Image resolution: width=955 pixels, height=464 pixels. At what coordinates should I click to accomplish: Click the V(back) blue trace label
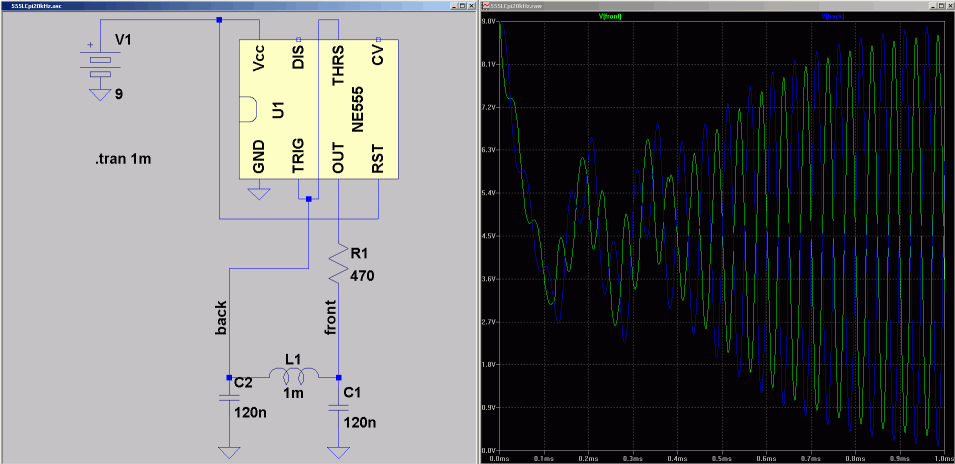pyautogui.click(x=832, y=17)
